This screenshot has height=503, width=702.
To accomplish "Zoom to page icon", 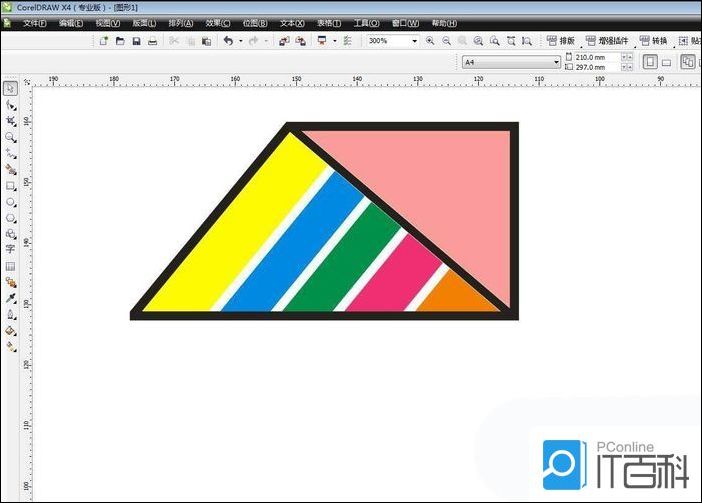I will (495, 41).
